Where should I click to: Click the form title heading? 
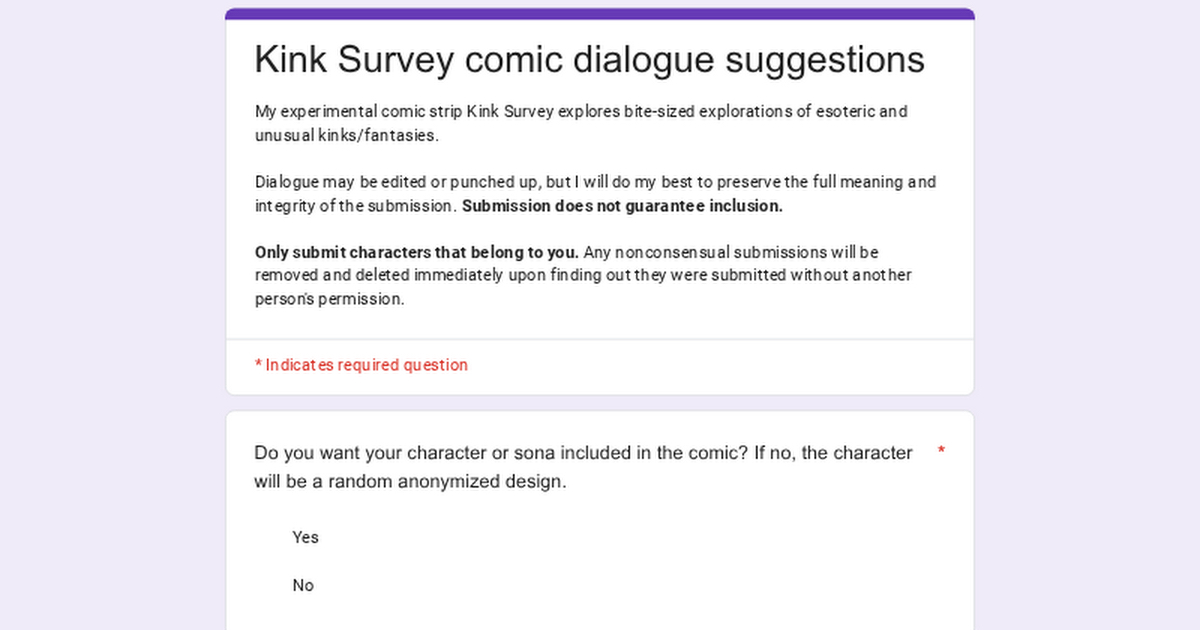click(589, 60)
